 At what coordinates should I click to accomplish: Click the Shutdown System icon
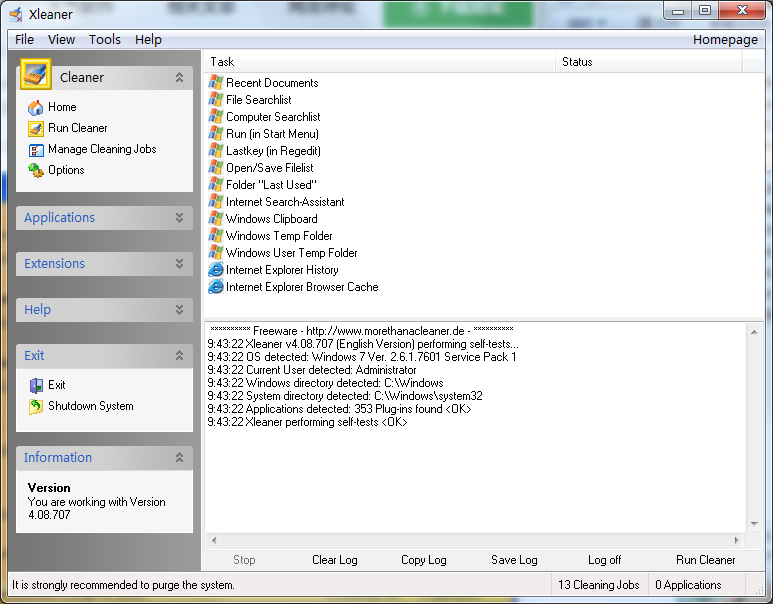click(x=35, y=406)
